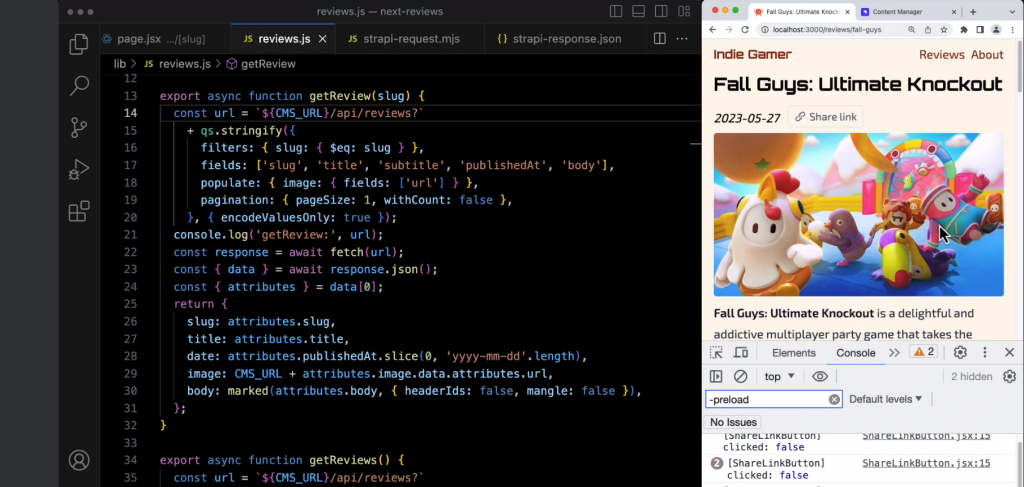Select the inspect element tool in DevTools
This screenshot has width=1024, height=487.
(x=716, y=353)
